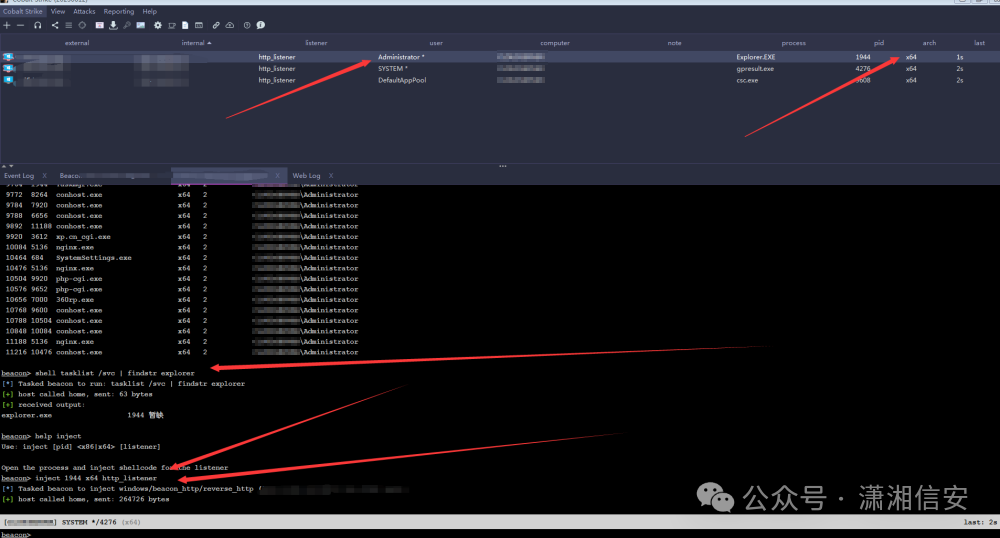Click the three-dot splitter handle
This screenshot has width=1000, height=538.
[503, 166]
